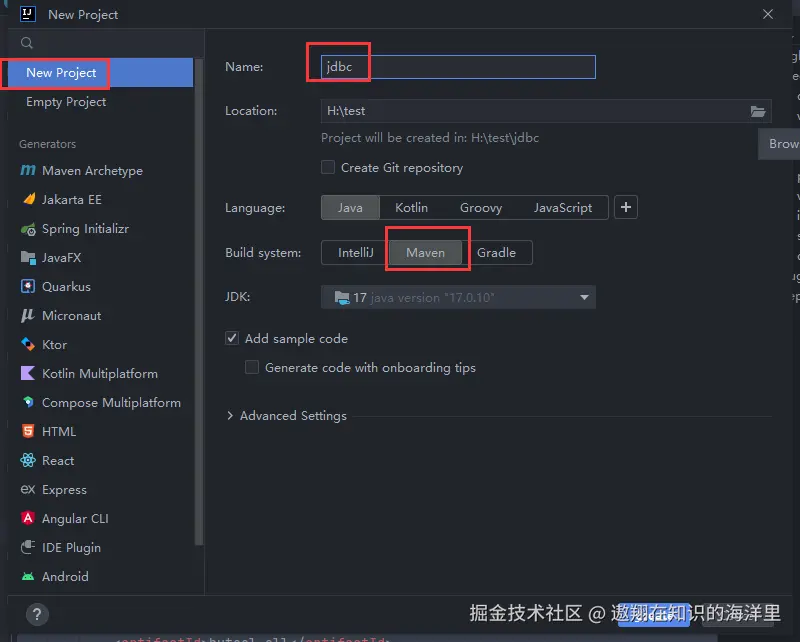
Task: Tick Generate code with onboarding tips
Action: (x=252, y=367)
